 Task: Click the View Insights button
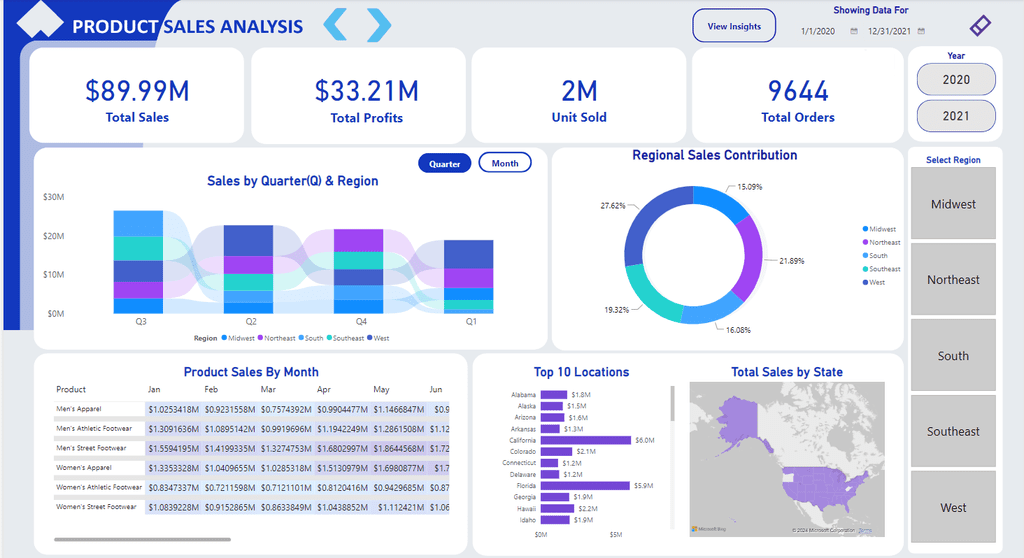(734, 26)
